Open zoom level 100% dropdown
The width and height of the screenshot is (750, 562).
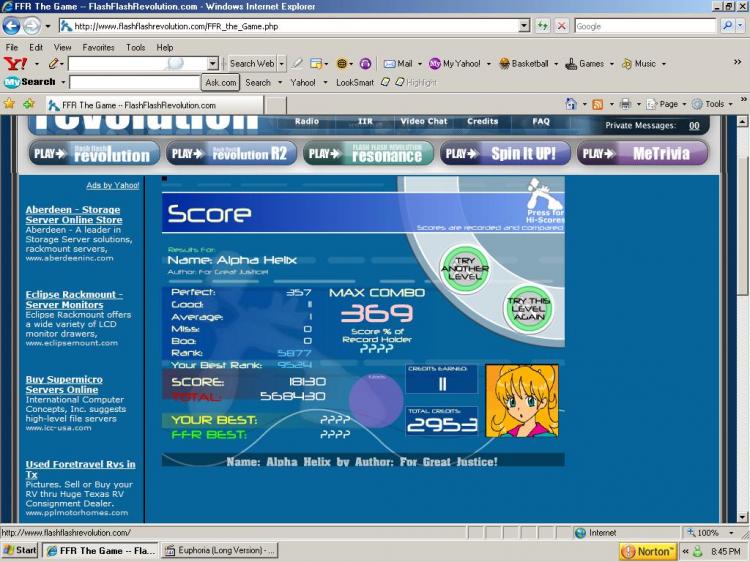point(731,532)
